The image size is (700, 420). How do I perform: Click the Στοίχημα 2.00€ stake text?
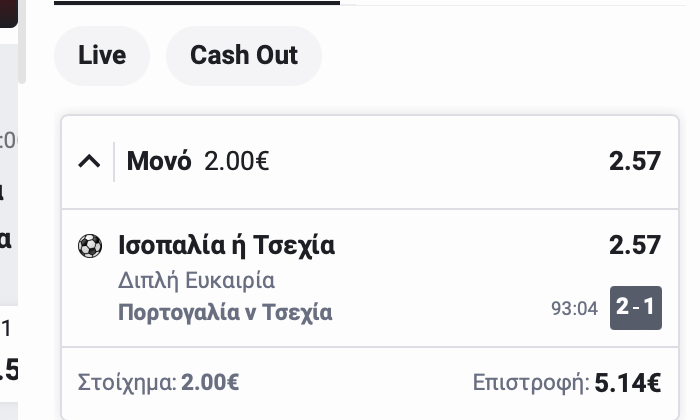pyautogui.click(x=158, y=382)
